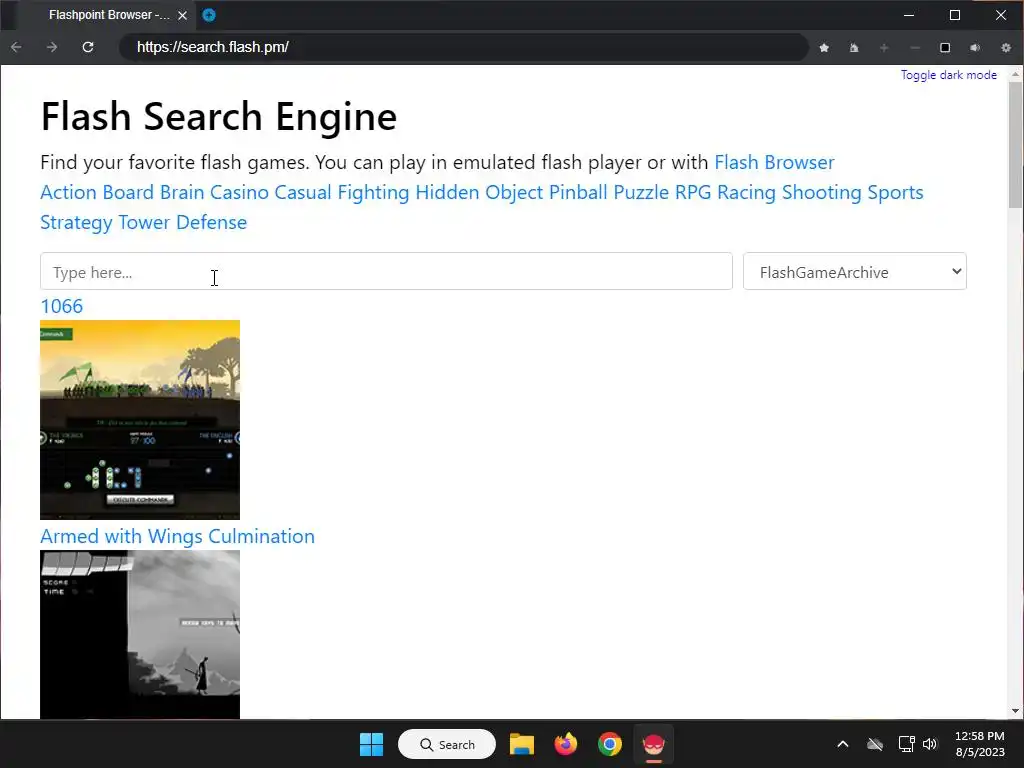This screenshot has width=1024, height=768.
Task: Go to home page via house icon
Action: tap(854, 48)
